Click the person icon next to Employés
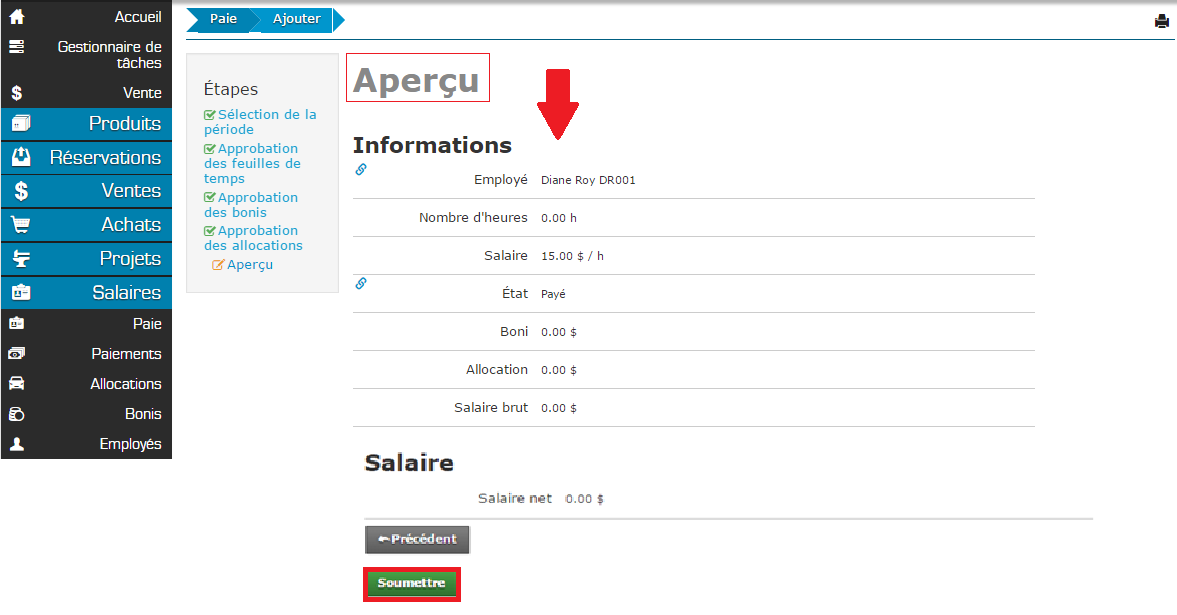Viewport: 1177px width, 615px height. 17,444
